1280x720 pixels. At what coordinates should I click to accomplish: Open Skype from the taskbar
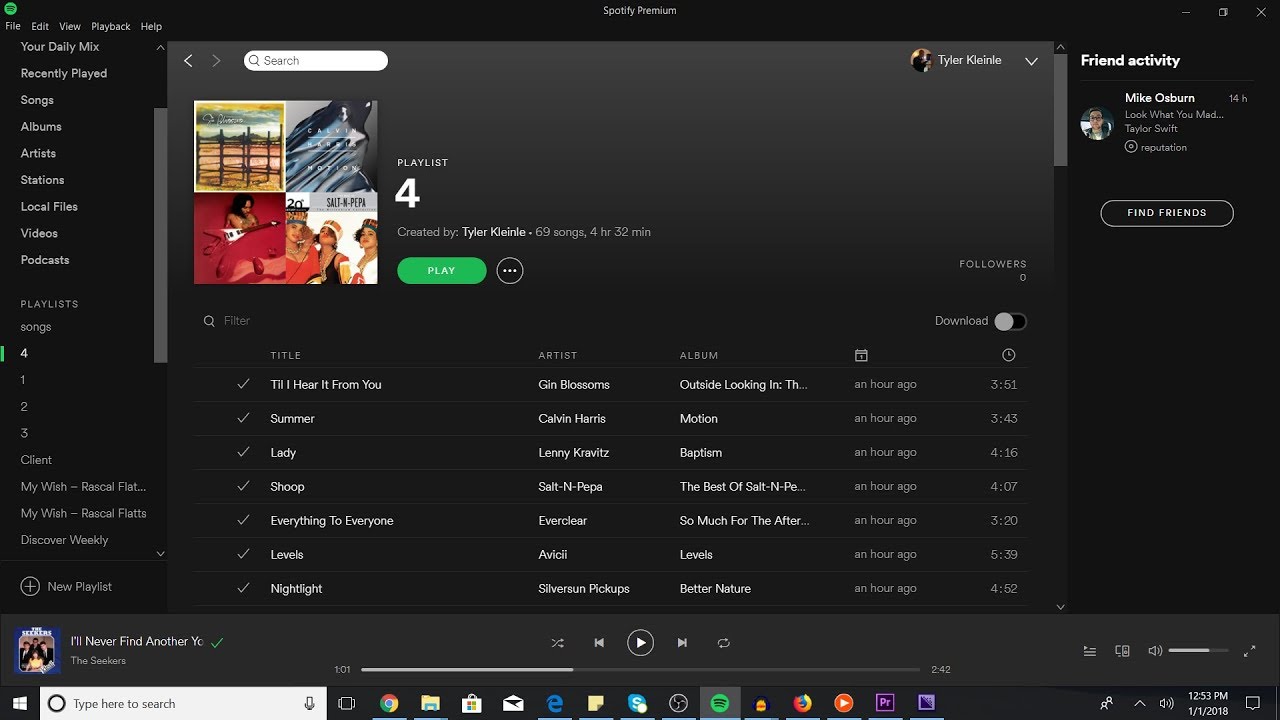(x=637, y=704)
